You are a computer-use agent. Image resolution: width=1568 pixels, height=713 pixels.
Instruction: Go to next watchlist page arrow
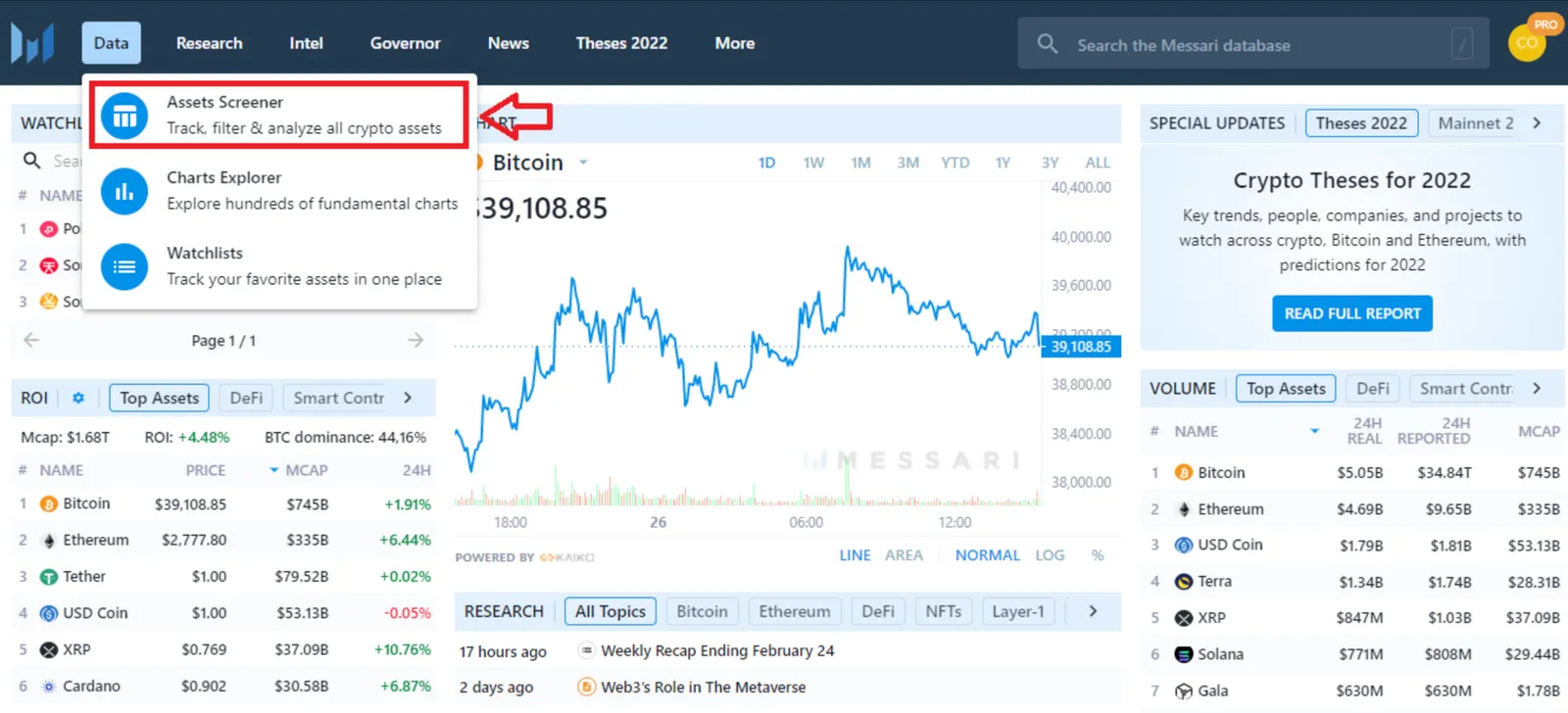416,340
